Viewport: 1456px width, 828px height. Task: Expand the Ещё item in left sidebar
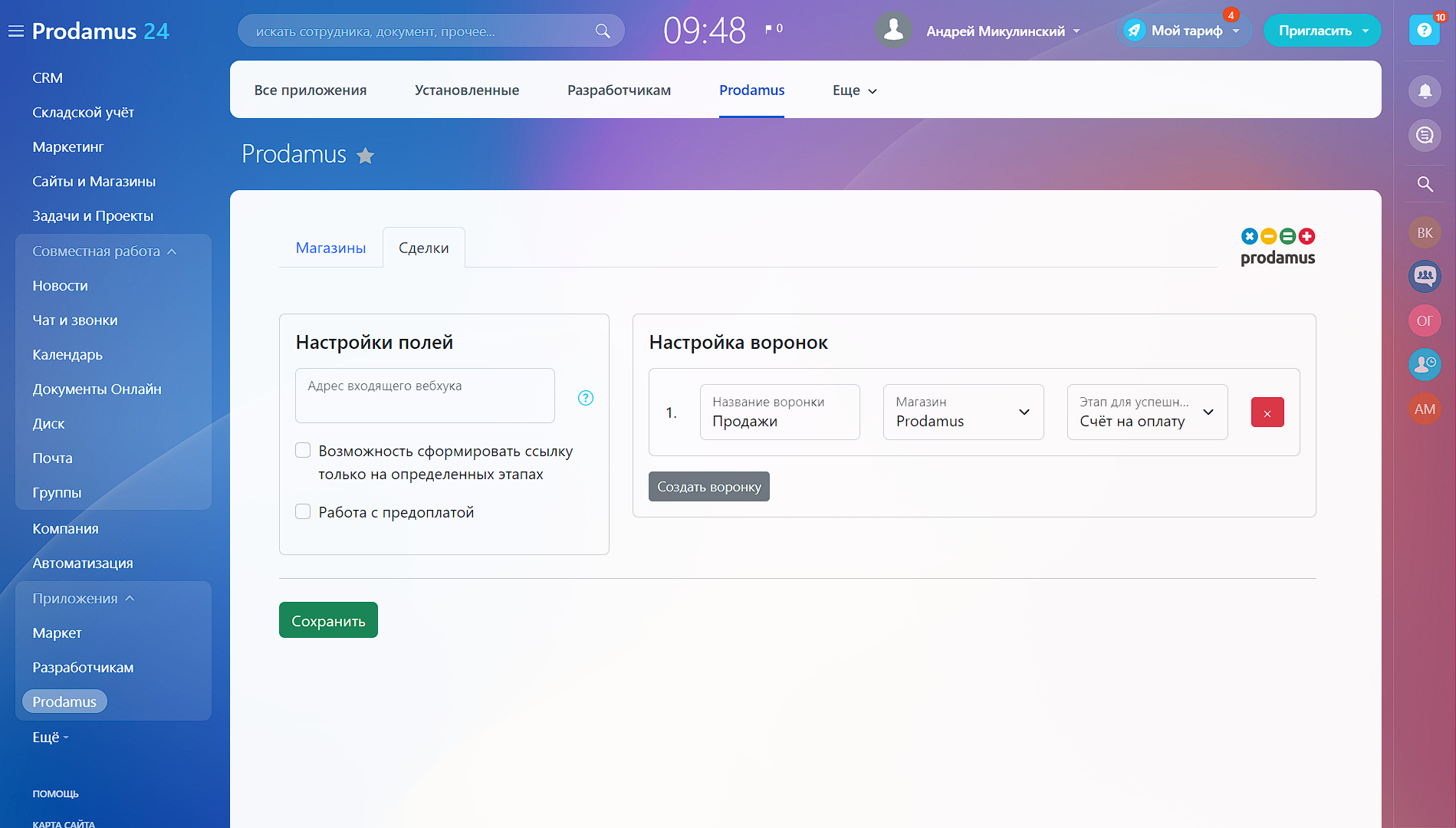click(x=51, y=738)
